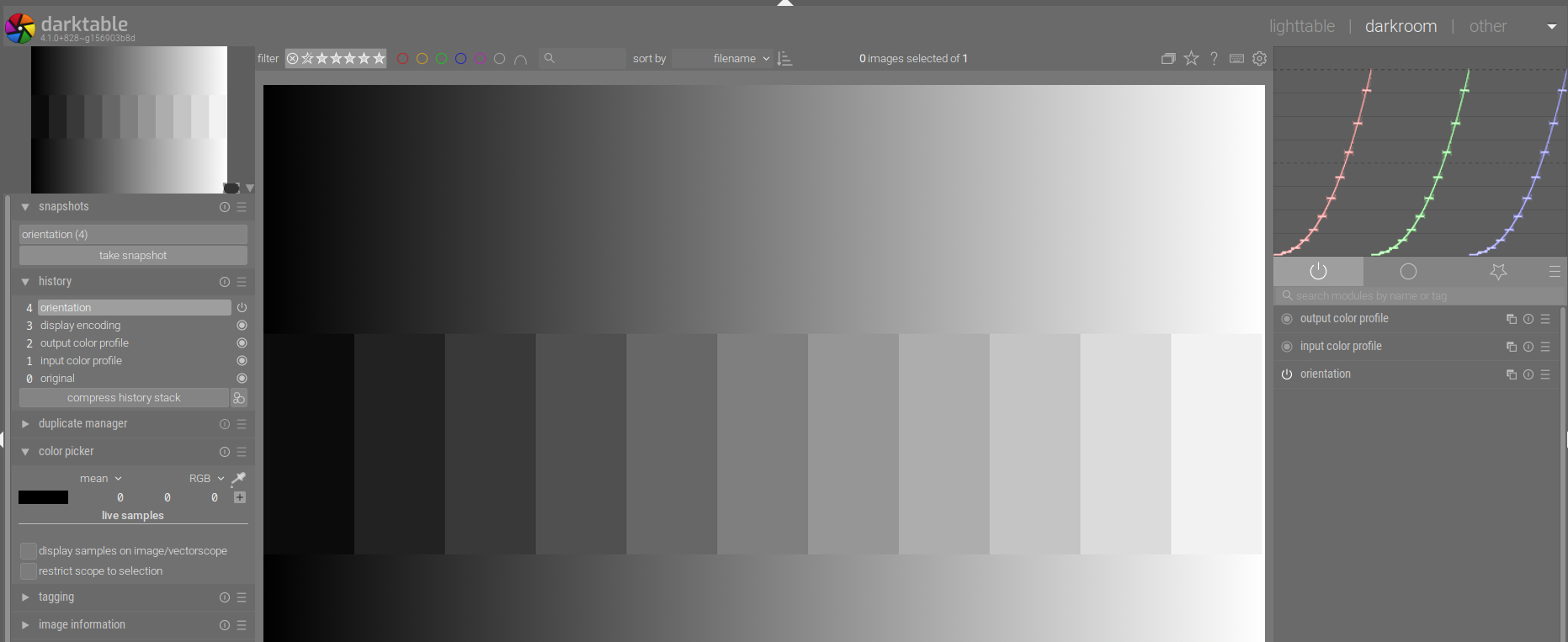Open keyboard shortcuts icon
The width and height of the screenshot is (1568, 642).
[x=1236, y=58]
